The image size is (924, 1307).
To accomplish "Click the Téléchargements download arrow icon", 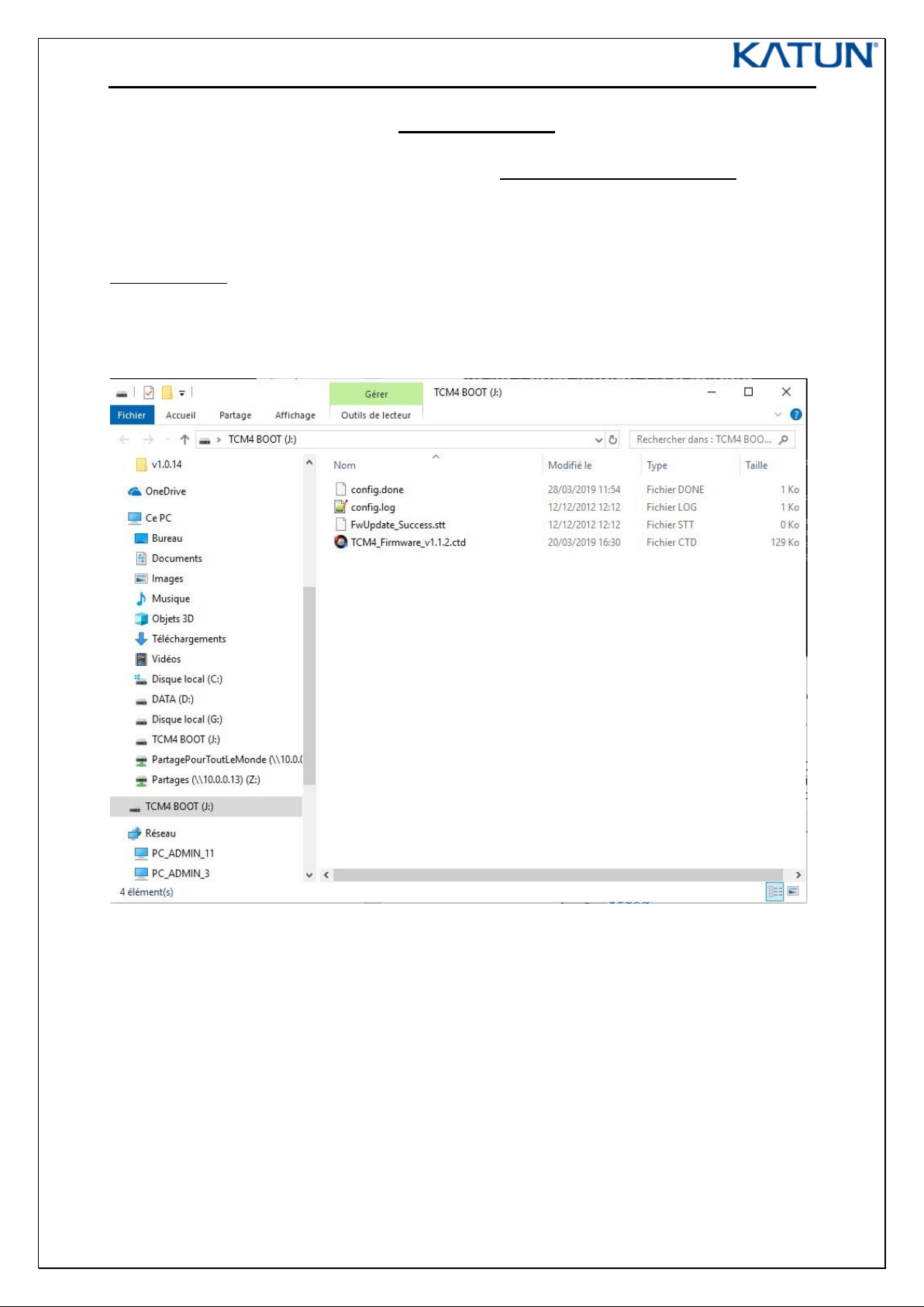I will click(x=141, y=639).
